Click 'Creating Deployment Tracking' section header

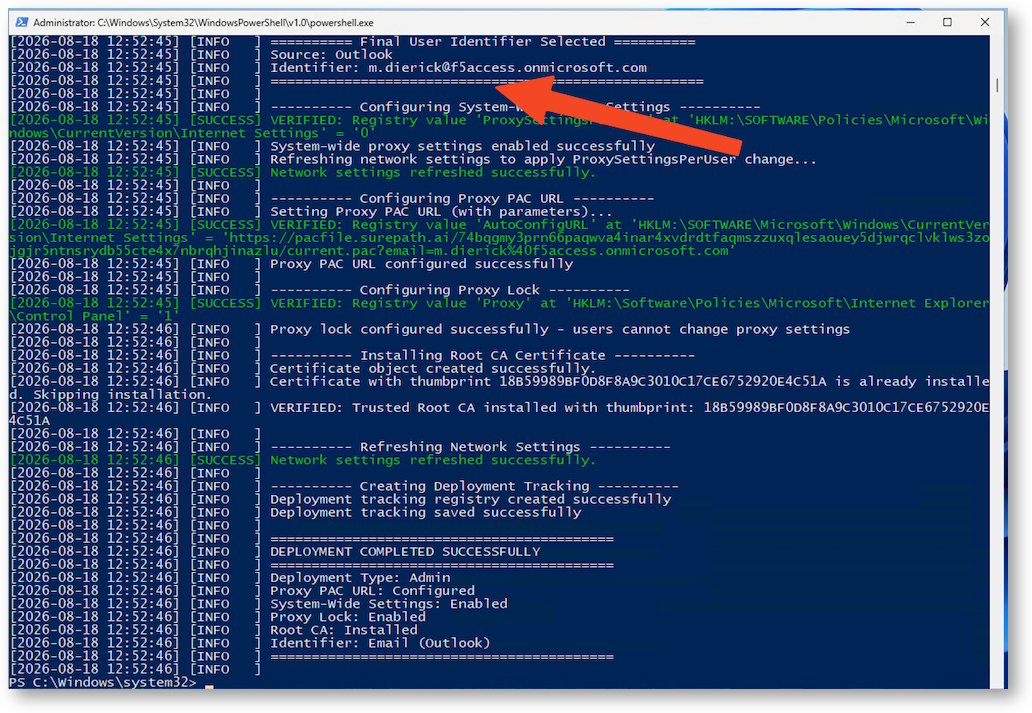click(474, 486)
